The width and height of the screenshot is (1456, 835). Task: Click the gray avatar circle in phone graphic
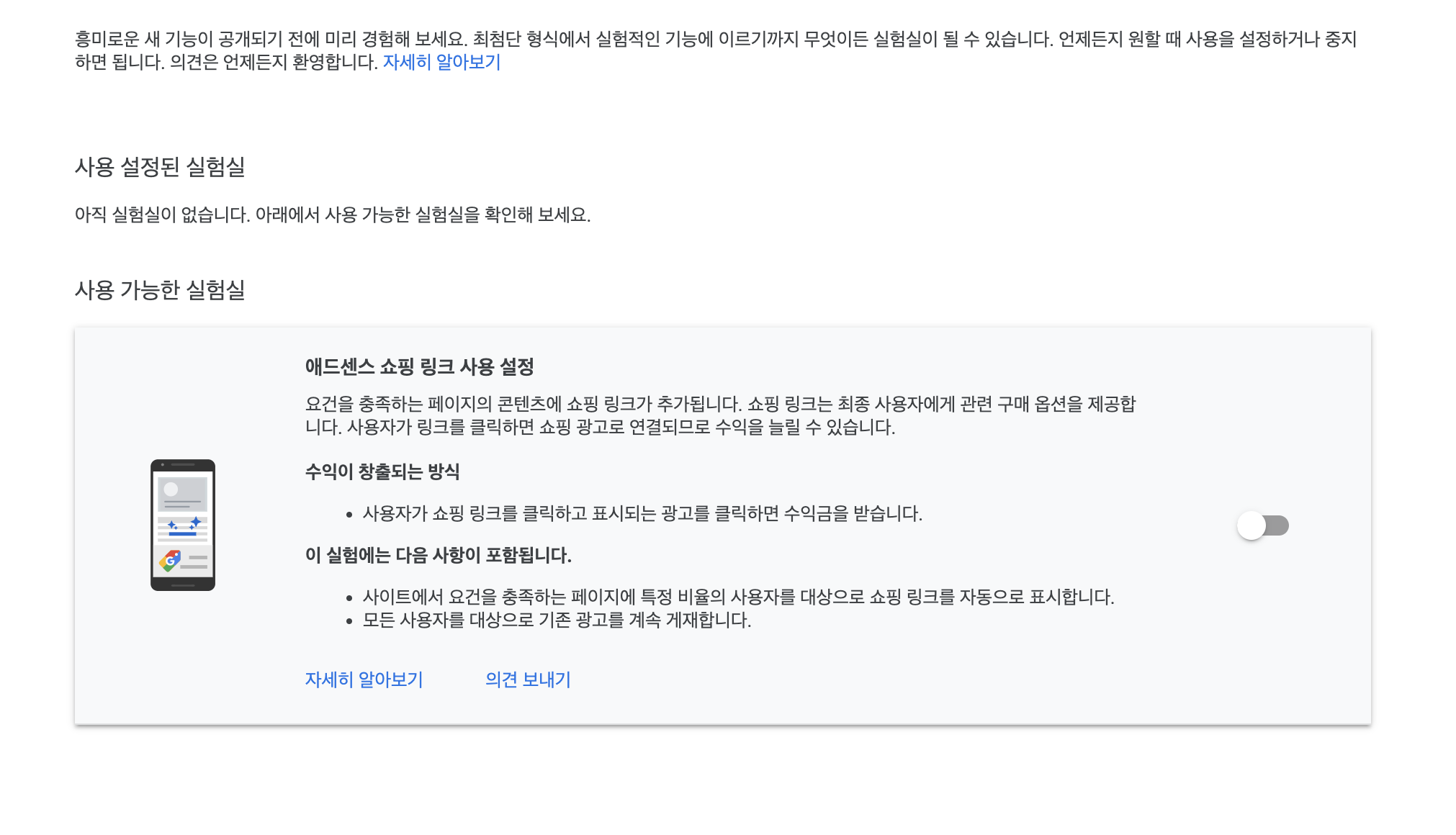click(171, 489)
